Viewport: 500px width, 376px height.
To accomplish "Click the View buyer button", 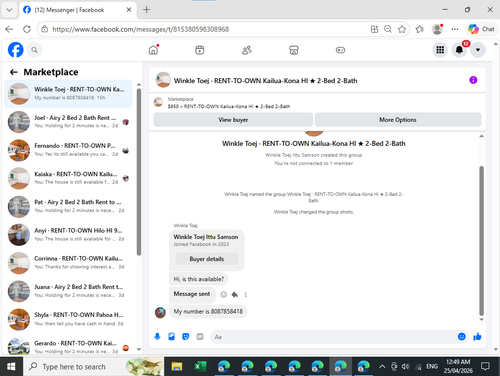I will [x=233, y=120].
